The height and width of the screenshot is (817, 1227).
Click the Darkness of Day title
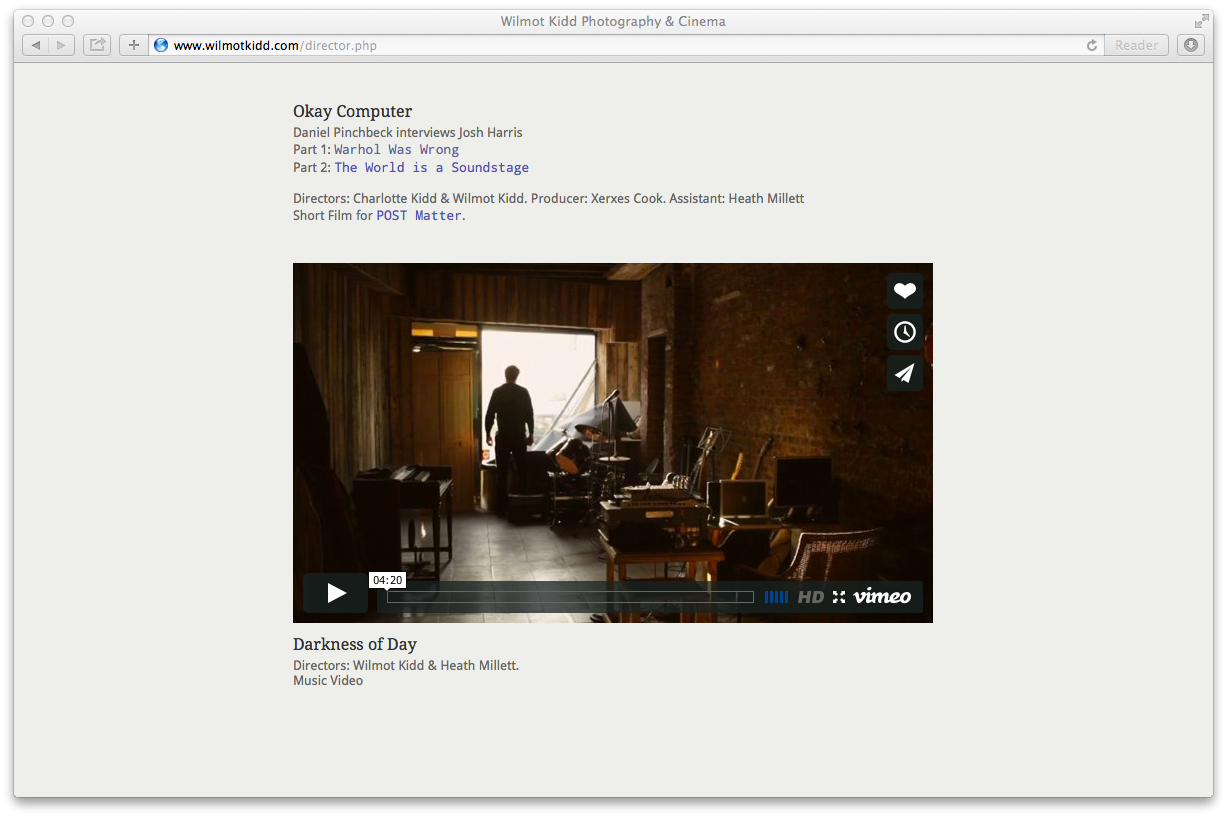tap(355, 644)
